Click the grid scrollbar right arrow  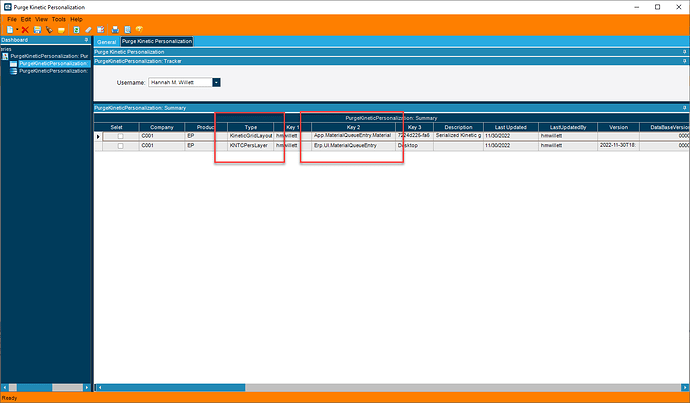click(x=685, y=388)
